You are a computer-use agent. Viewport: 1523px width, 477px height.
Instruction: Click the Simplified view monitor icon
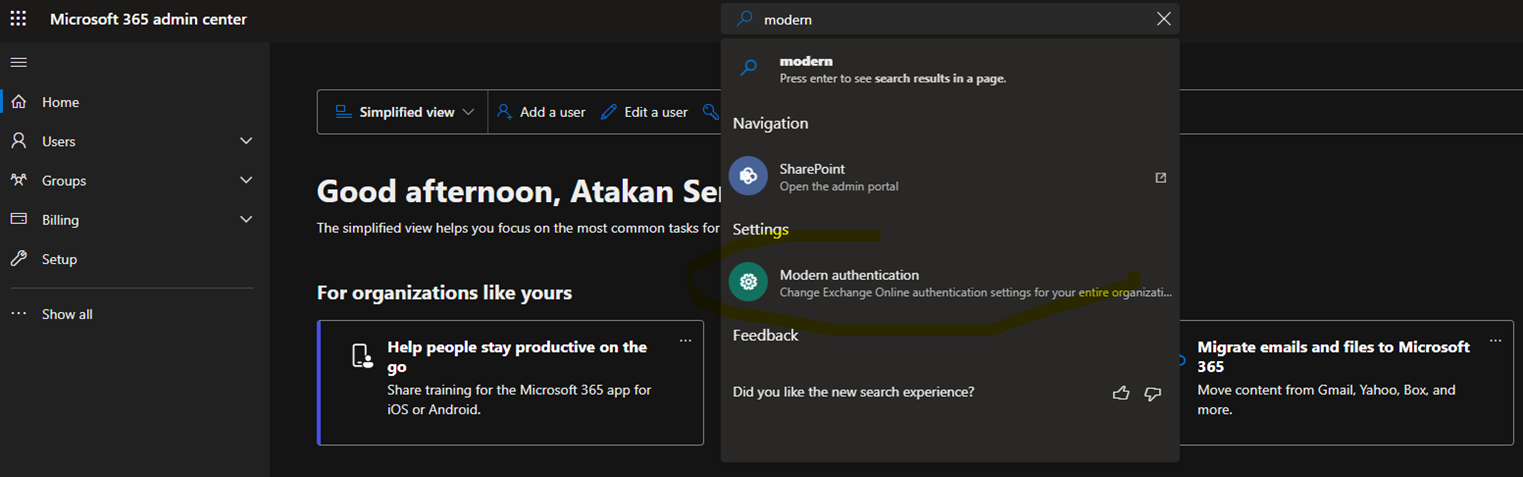343,112
